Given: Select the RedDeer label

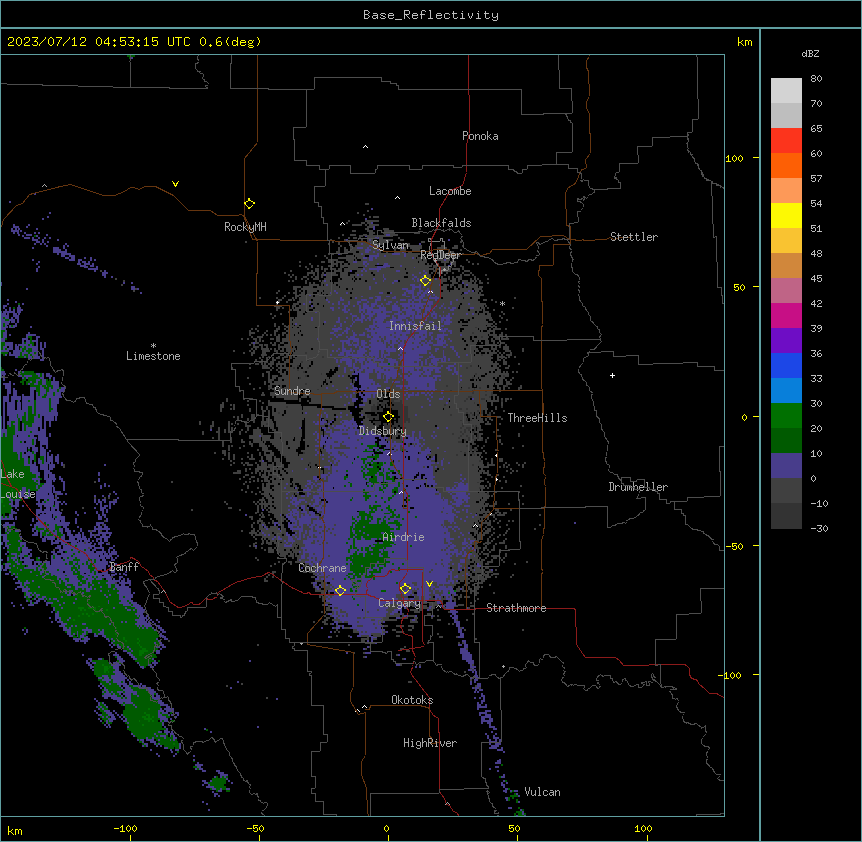Looking at the screenshot, I should (440, 255).
